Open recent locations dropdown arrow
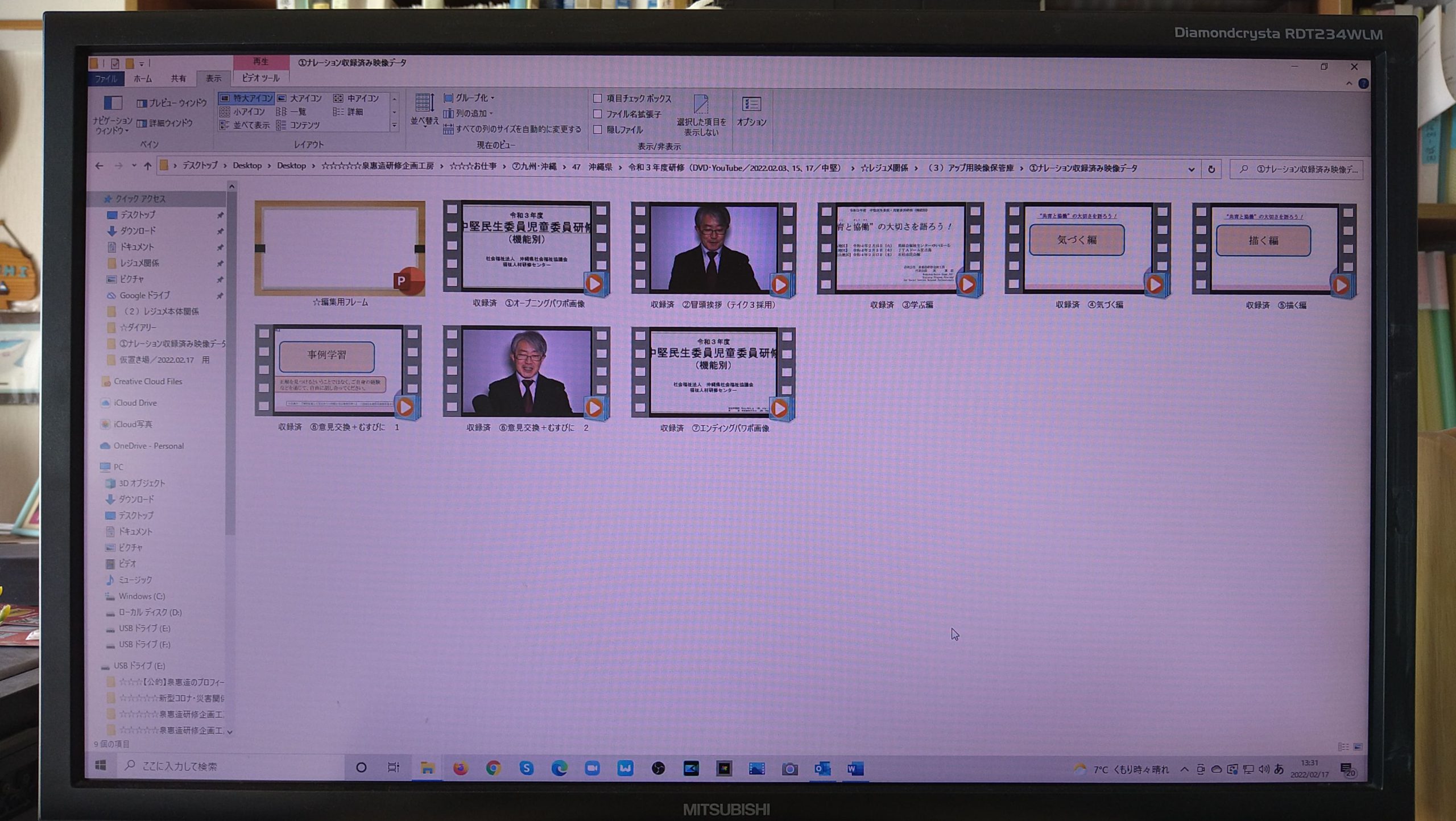The height and width of the screenshot is (821, 1456). pos(134,166)
